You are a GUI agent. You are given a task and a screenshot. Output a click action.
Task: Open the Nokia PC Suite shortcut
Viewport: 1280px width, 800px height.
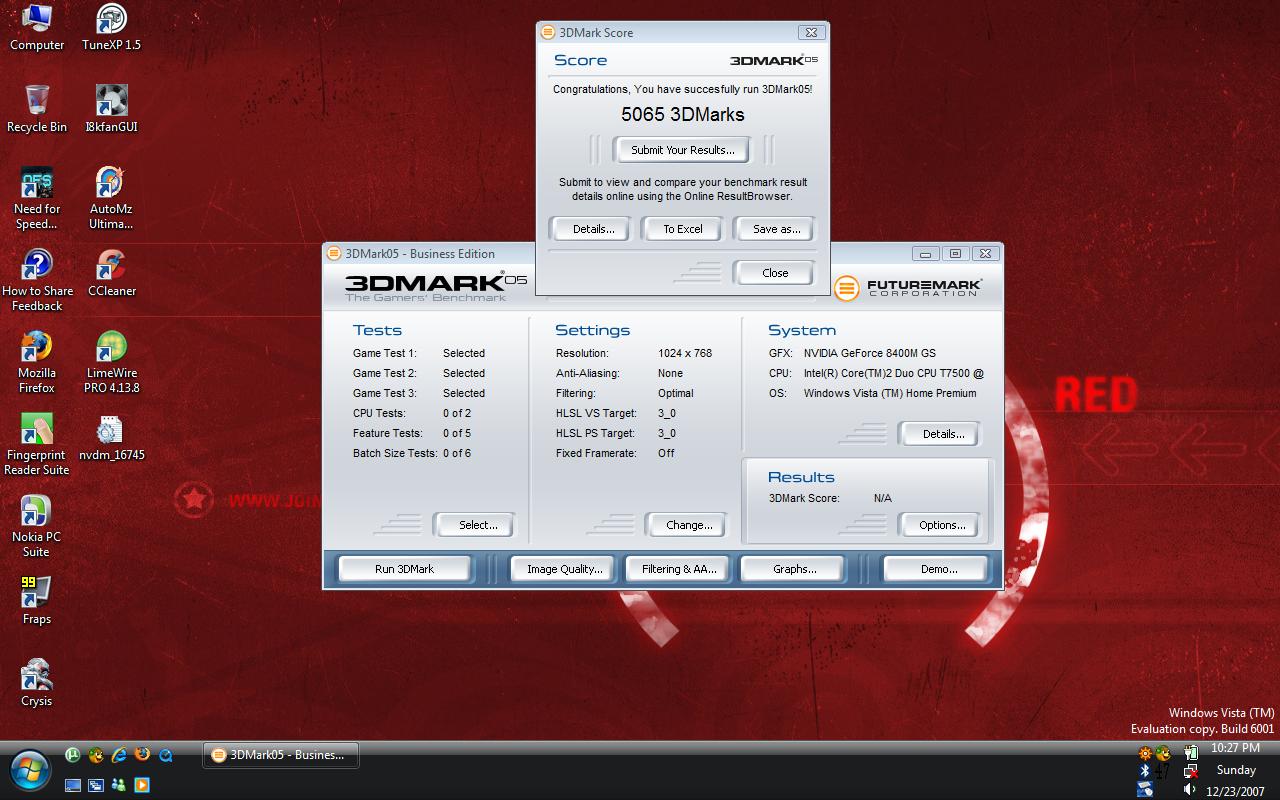(37, 526)
